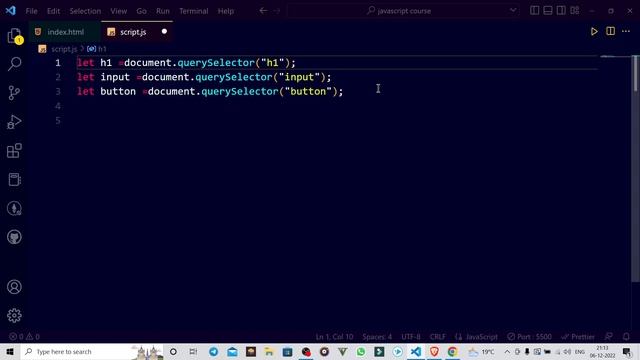Click script.js in the breadcrumb
Viewport: 640px width, 360px height.
[64, 49]
